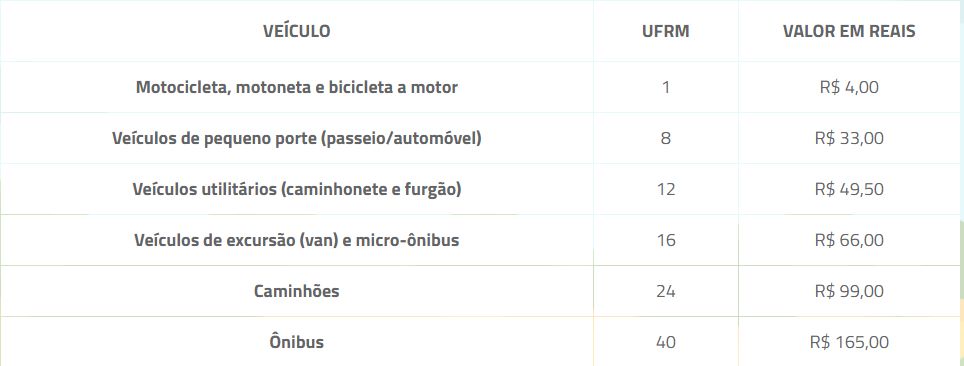Click UFRM value 24 cell

pos(666,291)
